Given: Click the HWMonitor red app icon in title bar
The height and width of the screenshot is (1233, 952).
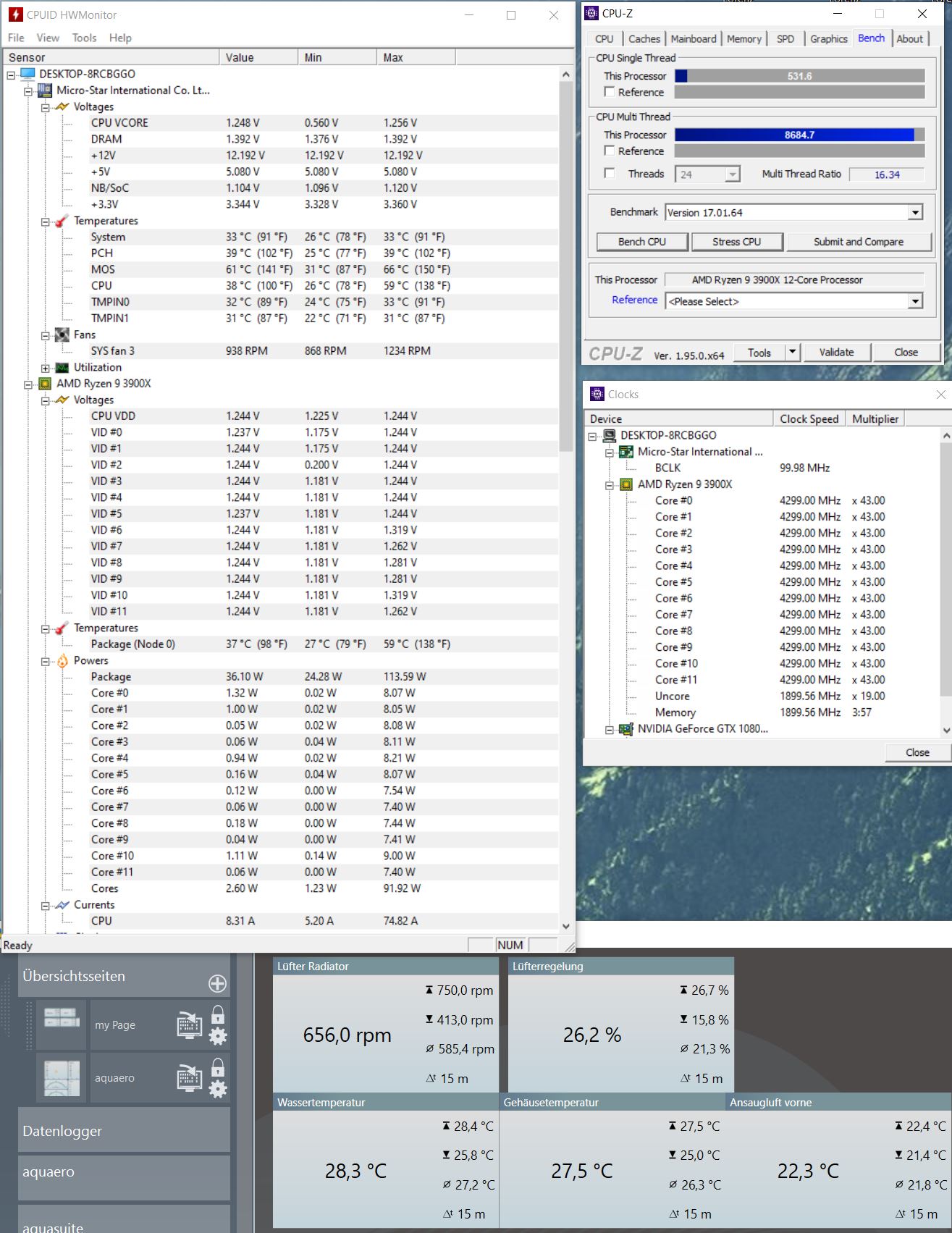Looking at the screenshot, I should [15, 14].
